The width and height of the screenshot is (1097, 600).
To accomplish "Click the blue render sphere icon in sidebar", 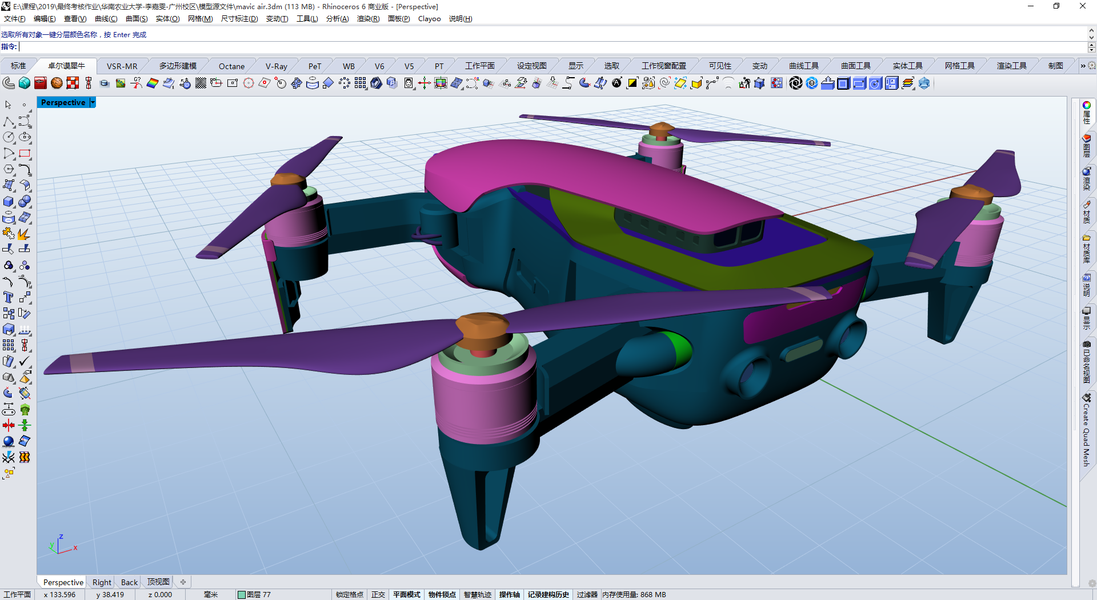I will point(8,441).
